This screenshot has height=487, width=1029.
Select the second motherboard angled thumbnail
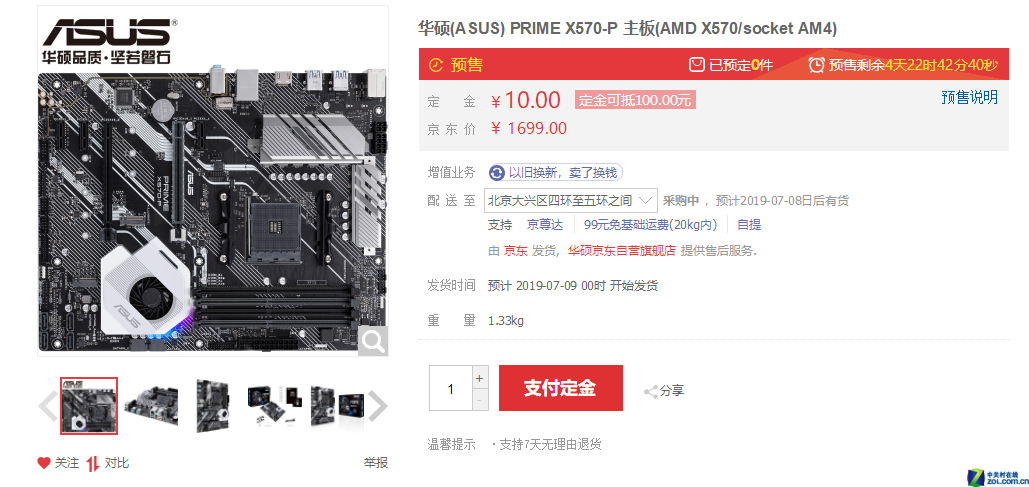(151, 406)
